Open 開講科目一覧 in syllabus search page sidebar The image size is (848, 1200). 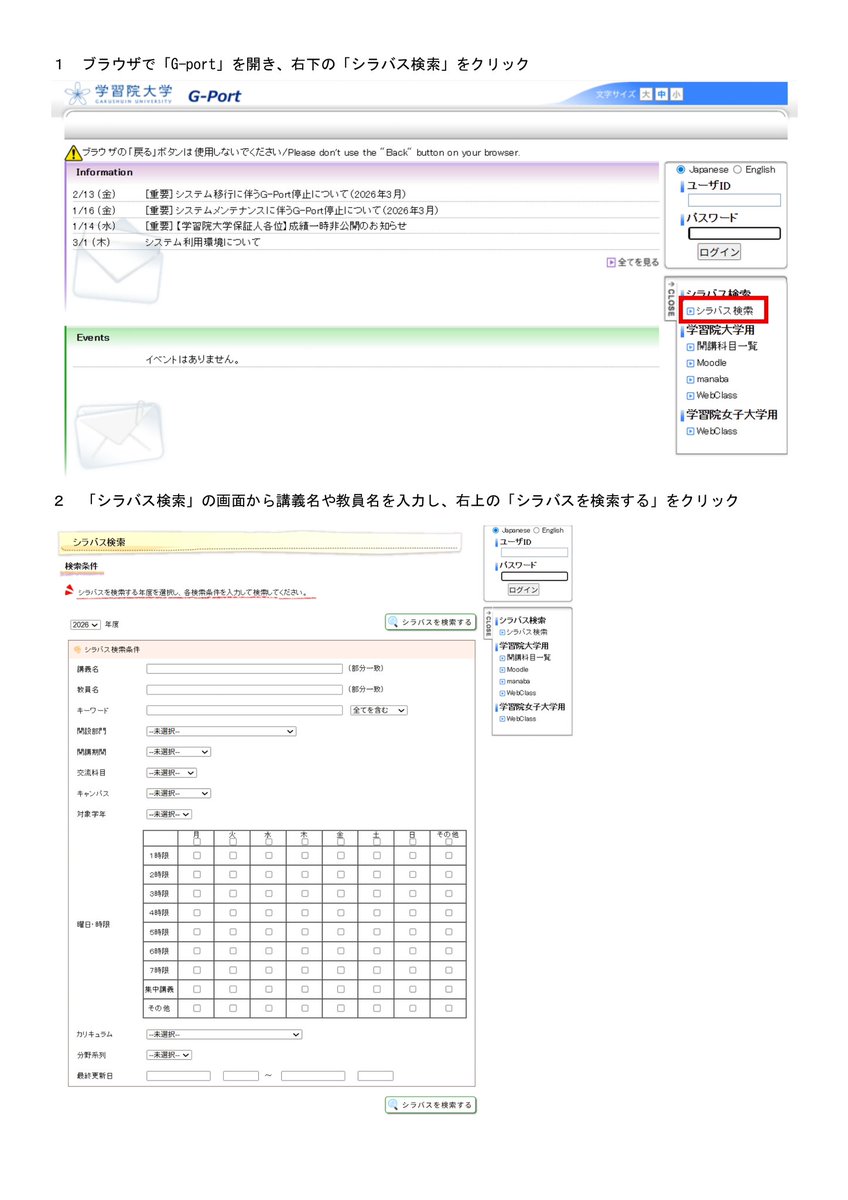click(x=528, y=657)
